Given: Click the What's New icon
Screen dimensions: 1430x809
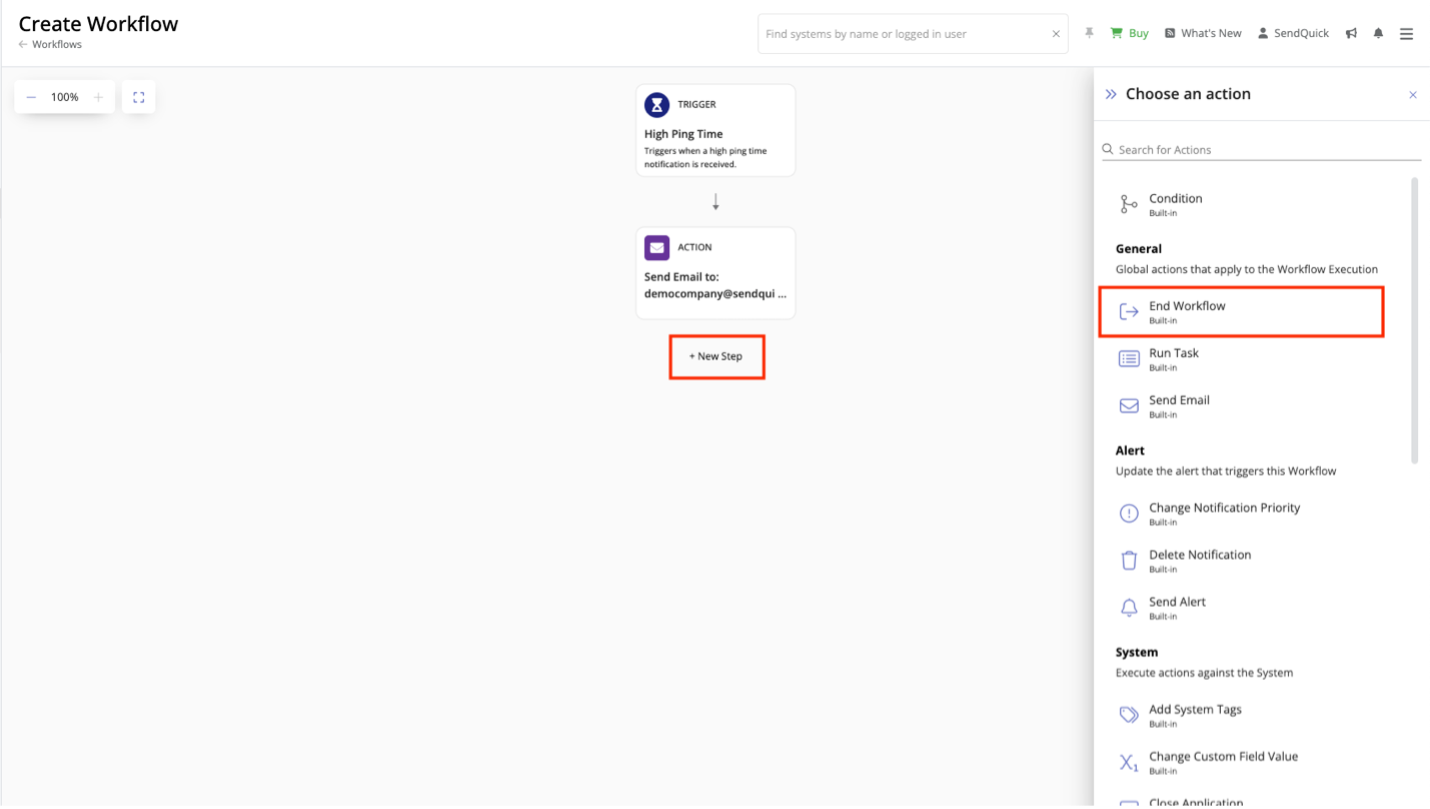Looking at the screenshot, I should 1170,33.
